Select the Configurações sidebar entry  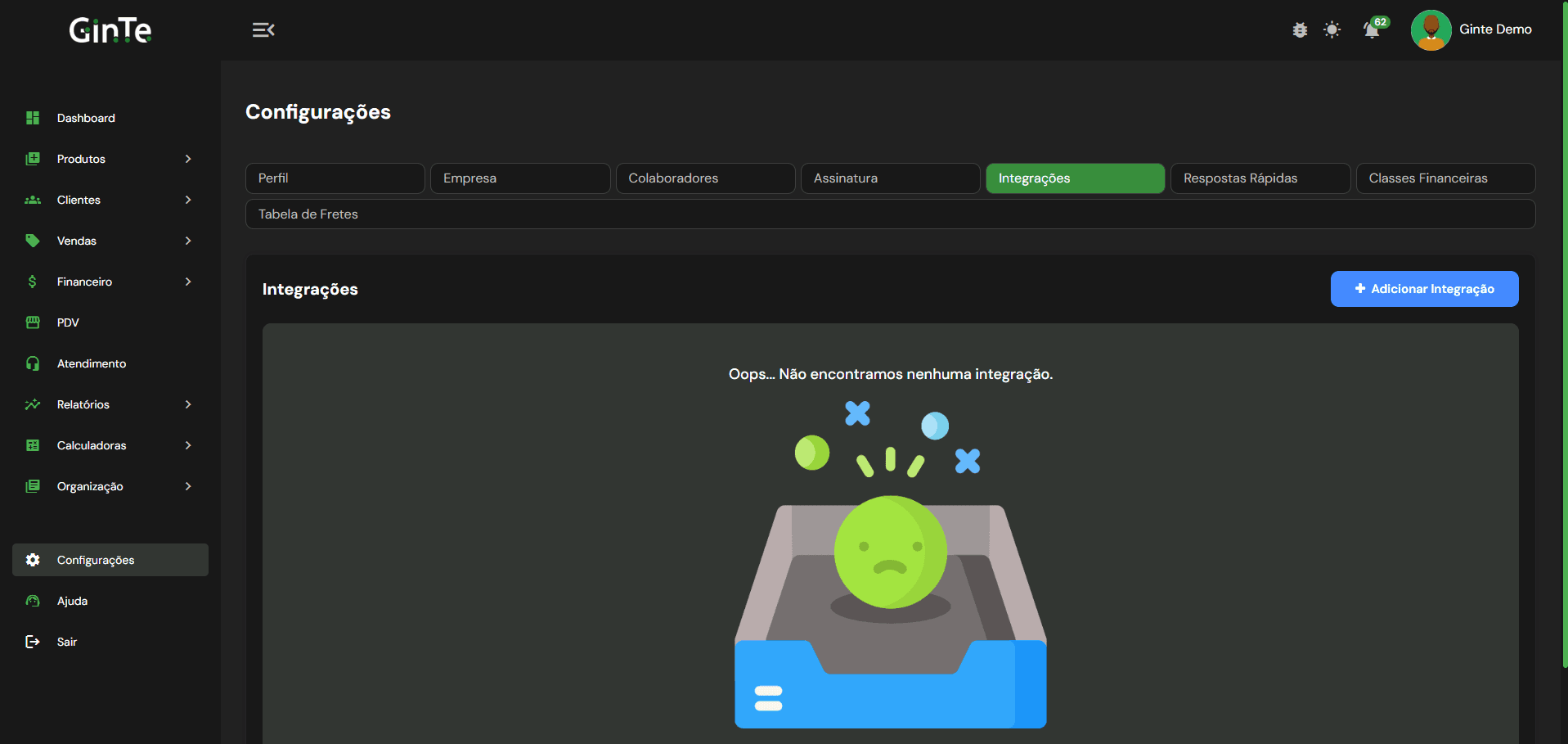[110, 560]
